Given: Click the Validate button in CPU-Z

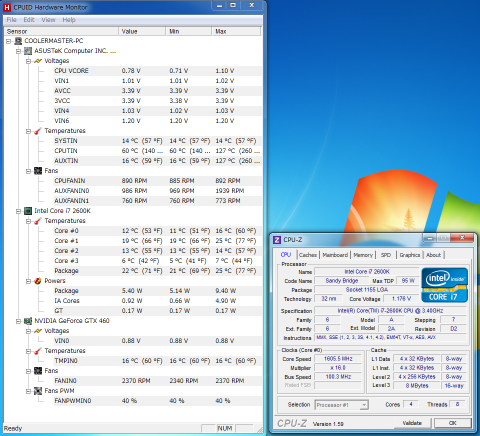Looking at the screenshot, I should tap(412, 423).
